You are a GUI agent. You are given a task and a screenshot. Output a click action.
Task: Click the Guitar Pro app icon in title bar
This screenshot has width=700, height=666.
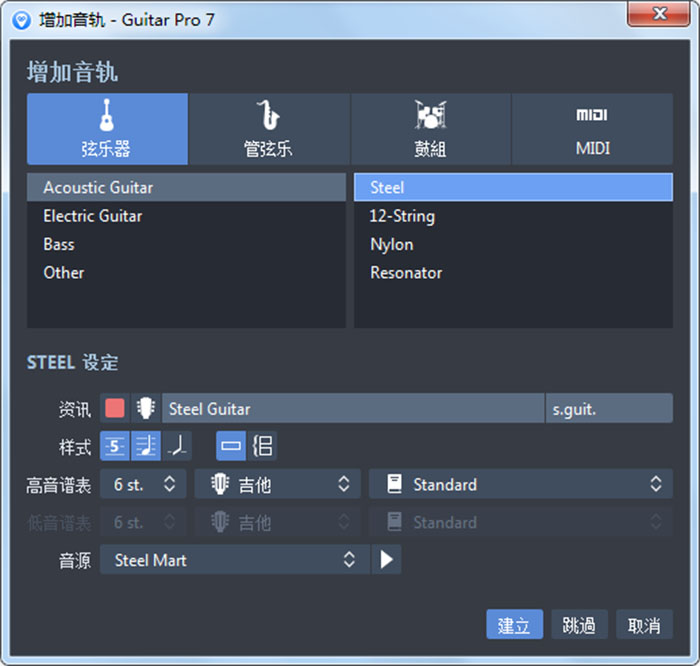pos(21,20)
